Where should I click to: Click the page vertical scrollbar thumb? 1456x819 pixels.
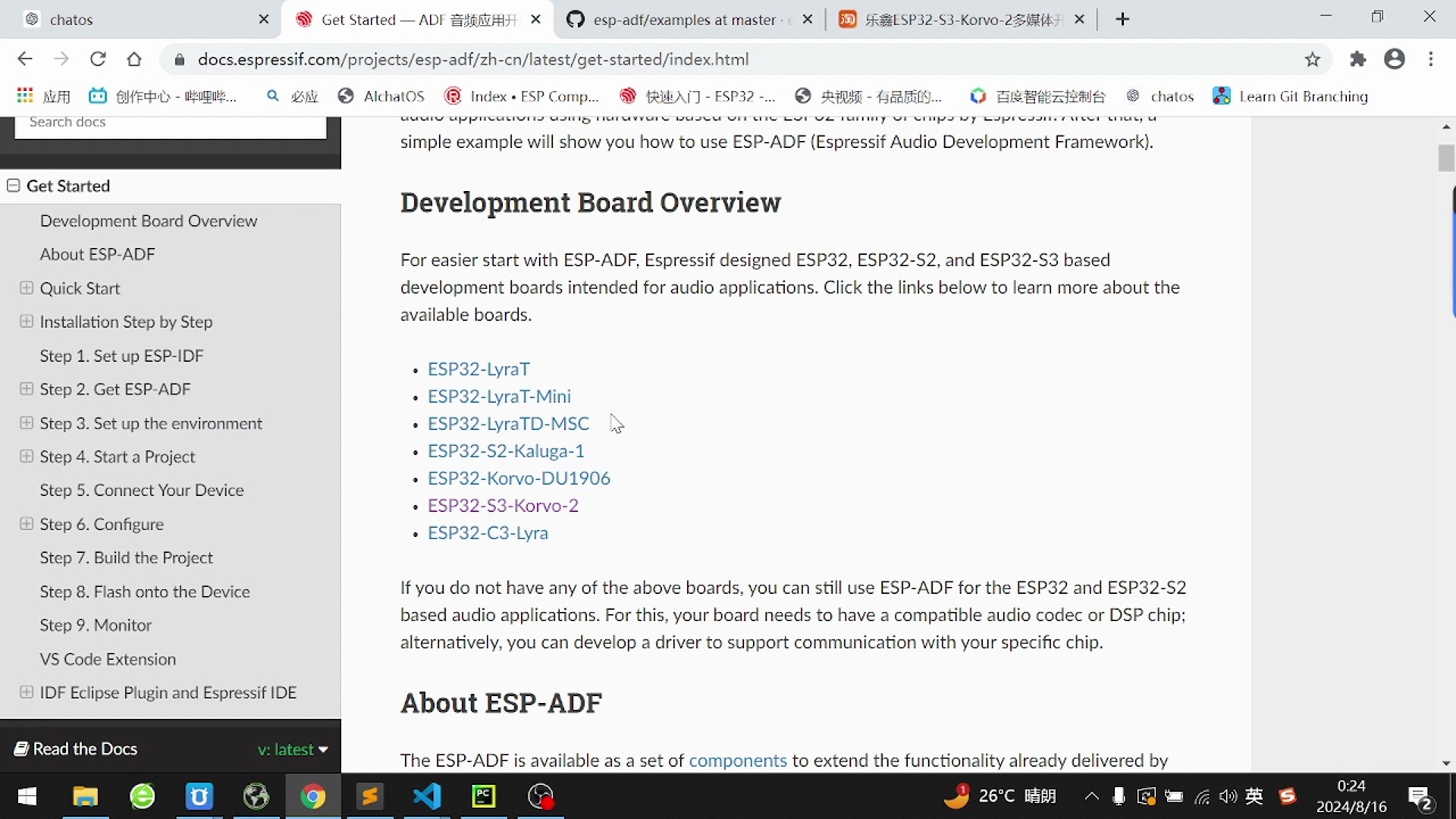(1446, 158)
